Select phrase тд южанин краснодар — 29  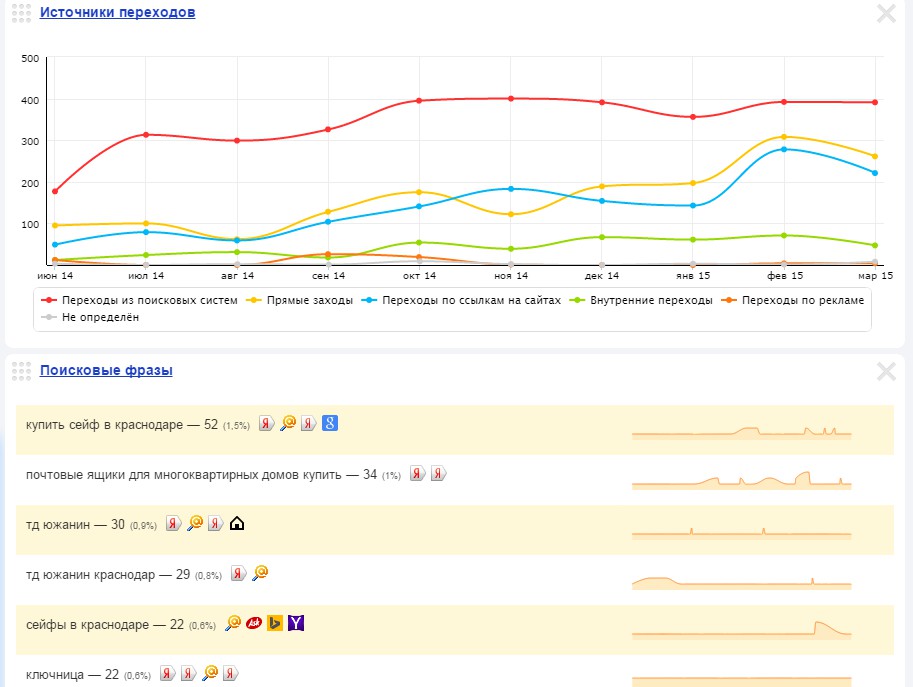click(x=108, y=575)
